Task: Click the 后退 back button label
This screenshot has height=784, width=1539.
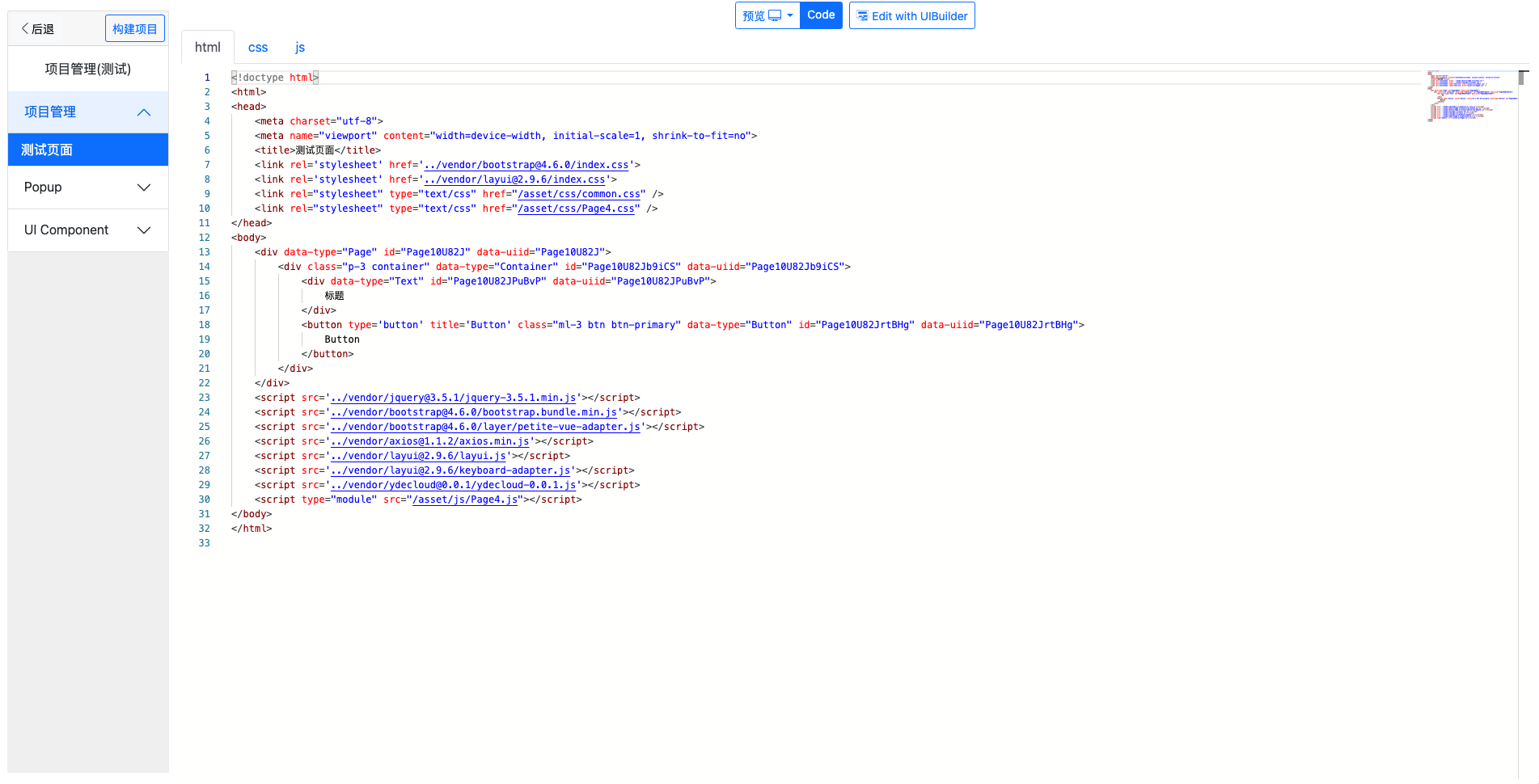Action: point(43,29)
